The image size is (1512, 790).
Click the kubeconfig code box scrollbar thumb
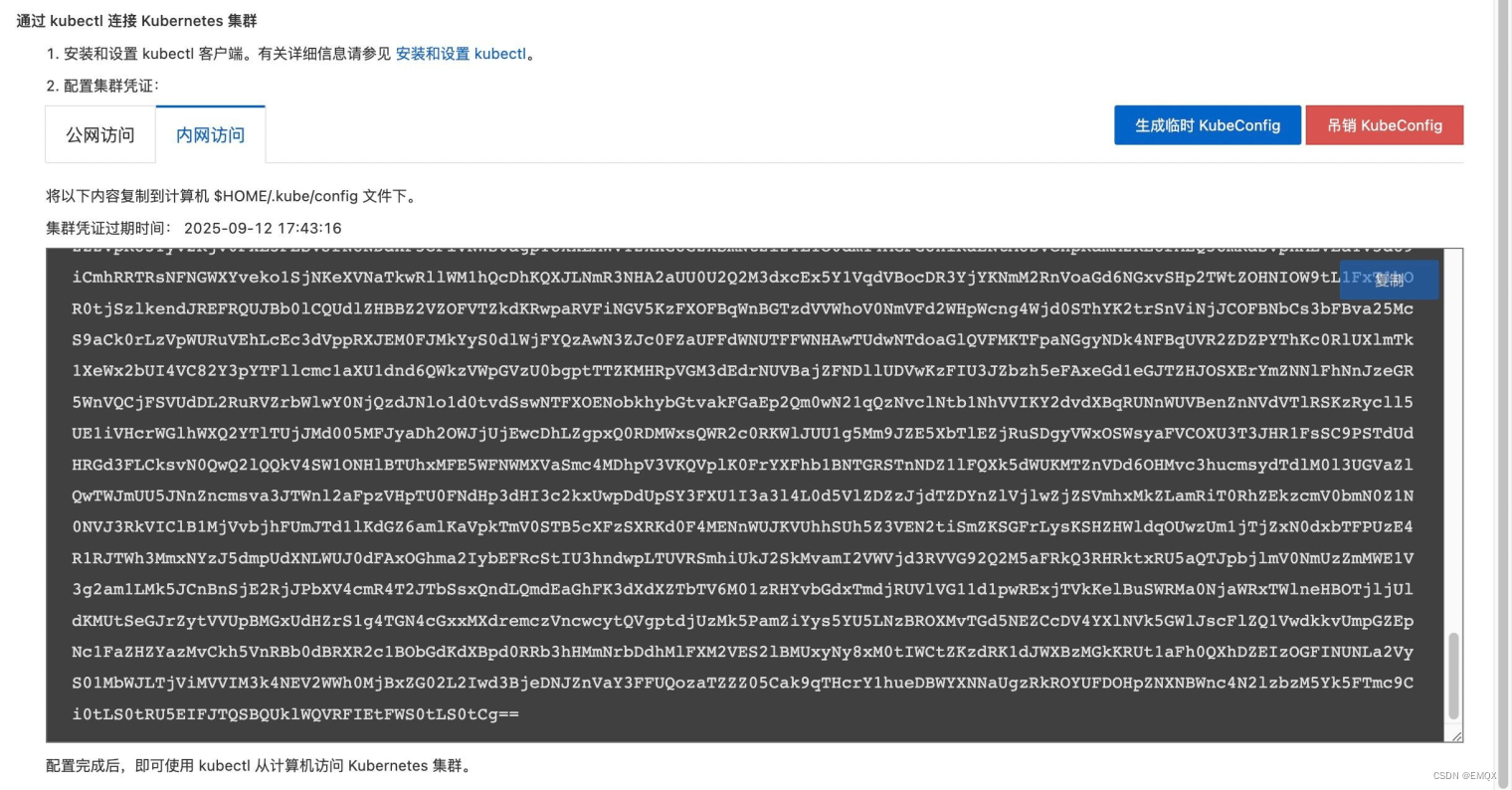(x=1453, y=676)
